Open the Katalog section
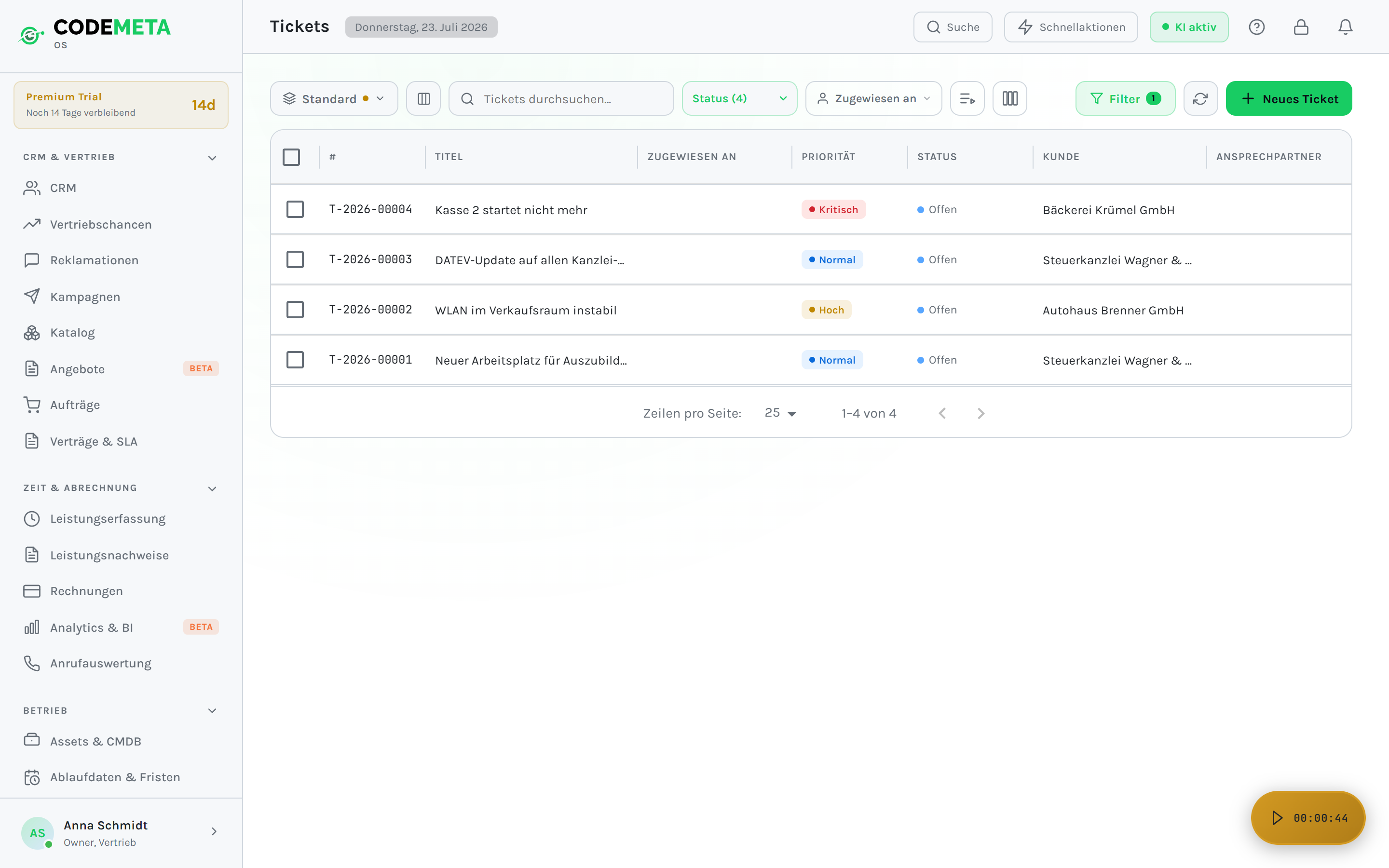Viewport: 1389px width, 868px height. (121, 332)
